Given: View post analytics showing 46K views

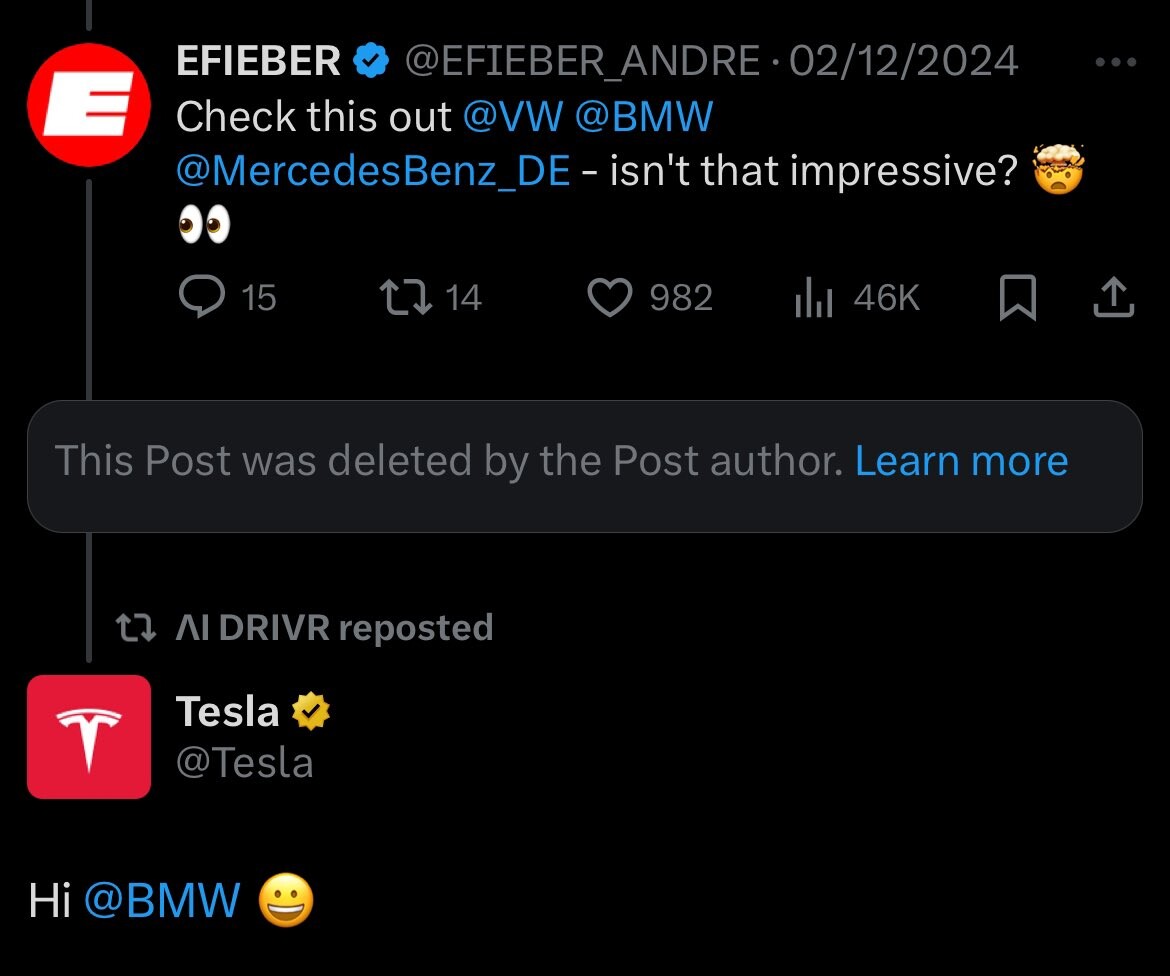Looking at the screenshot, I should pyautogui.click(x=813, y=298).
